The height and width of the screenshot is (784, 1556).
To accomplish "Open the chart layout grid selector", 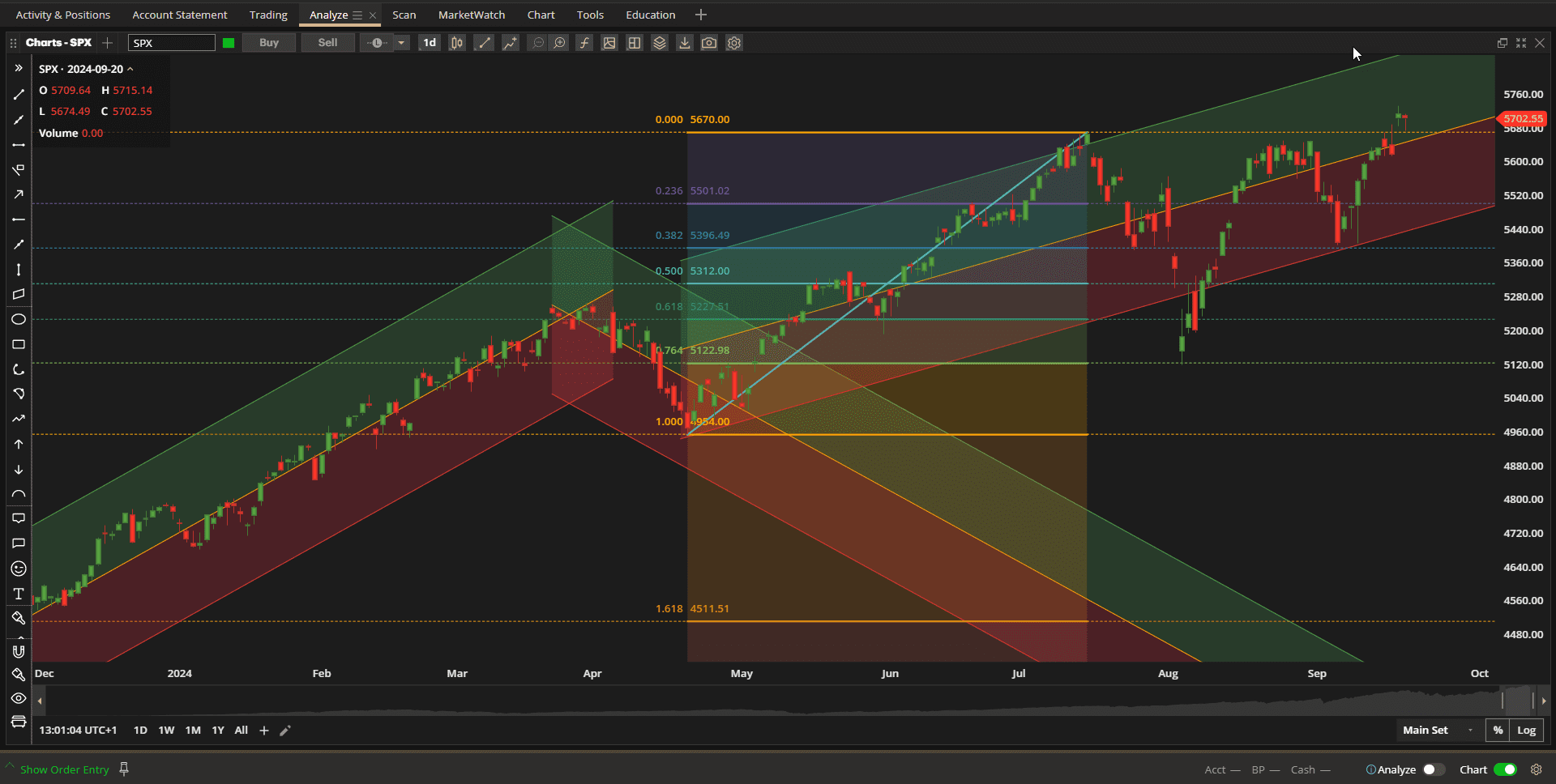I will tap(635, 43).
